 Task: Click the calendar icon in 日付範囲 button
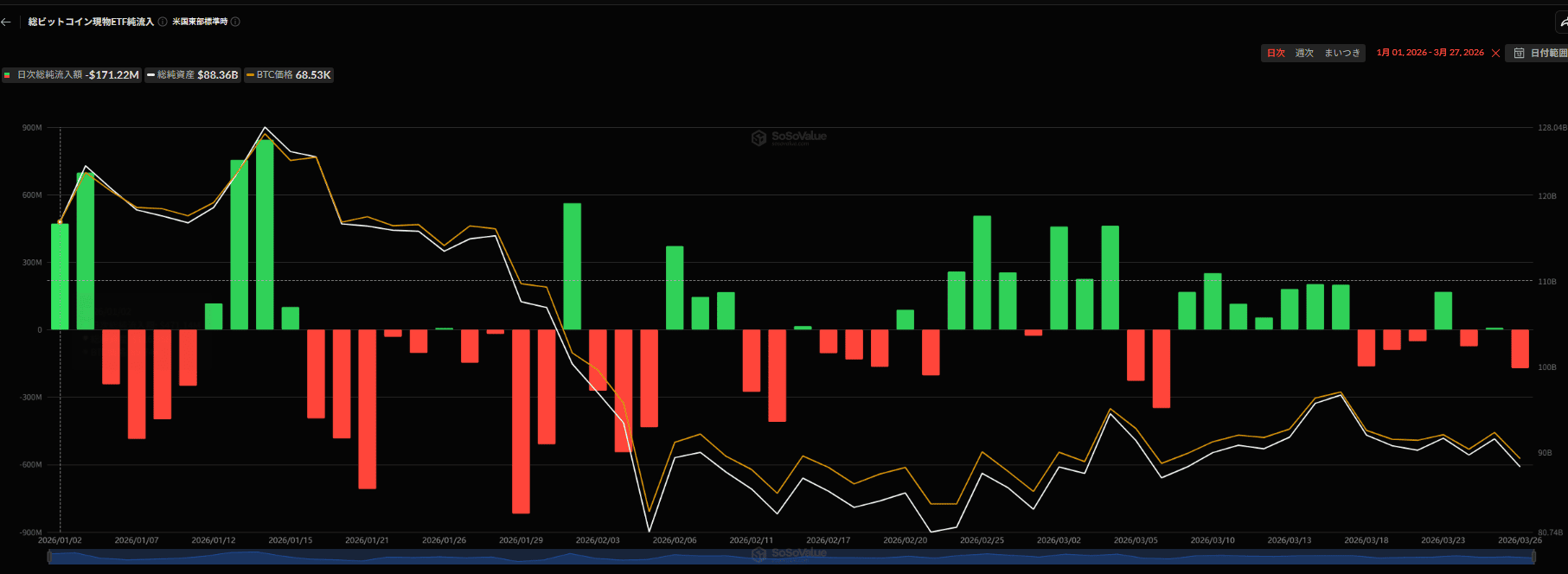1519,54
